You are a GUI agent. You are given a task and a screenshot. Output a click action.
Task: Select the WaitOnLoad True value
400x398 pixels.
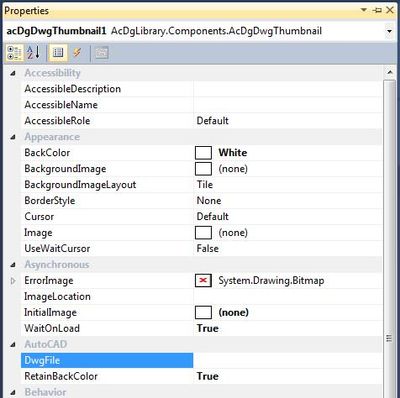pyautogui.click(x=208, y=328)
